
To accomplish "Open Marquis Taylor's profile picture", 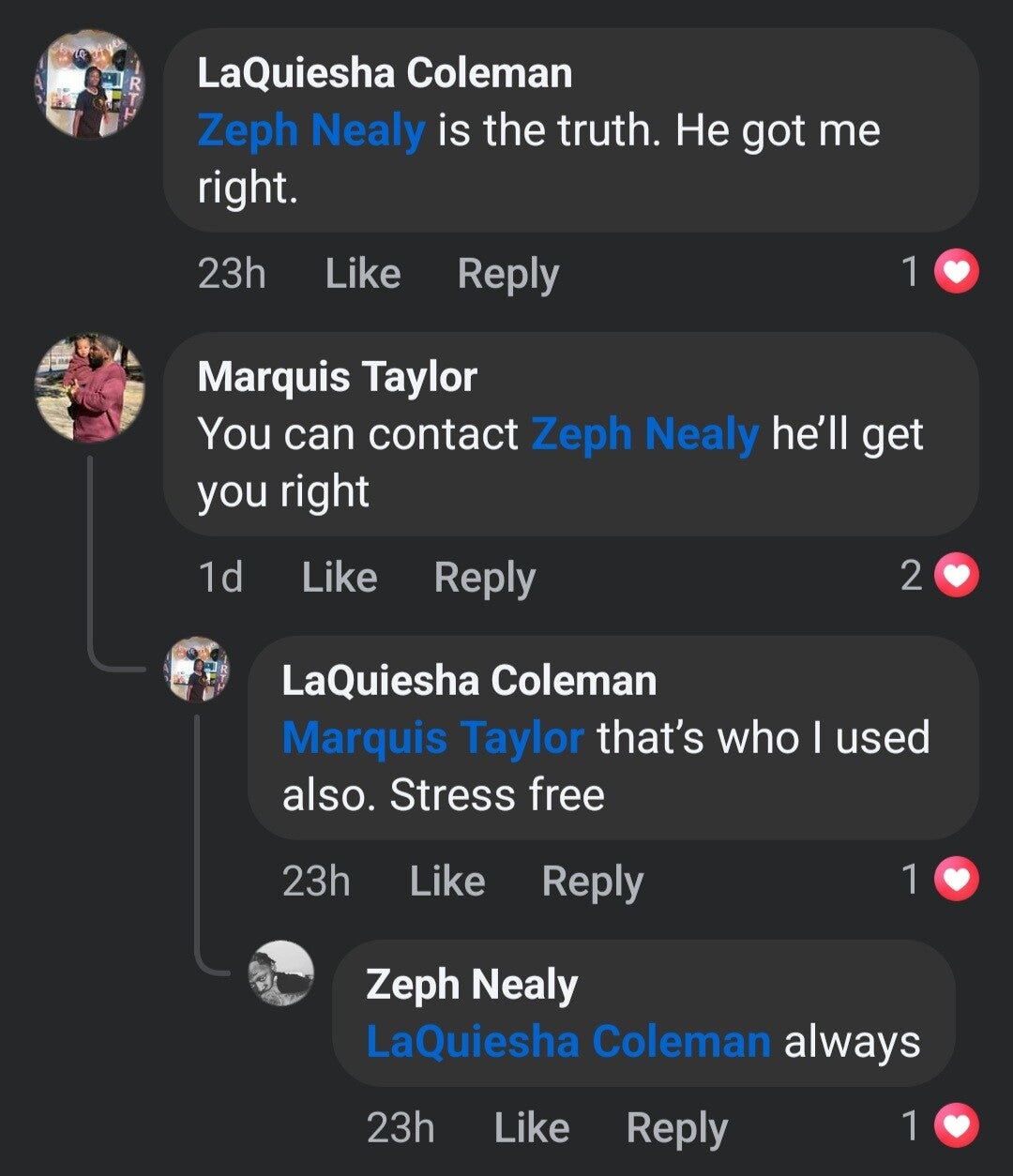I will click(90, 387).
